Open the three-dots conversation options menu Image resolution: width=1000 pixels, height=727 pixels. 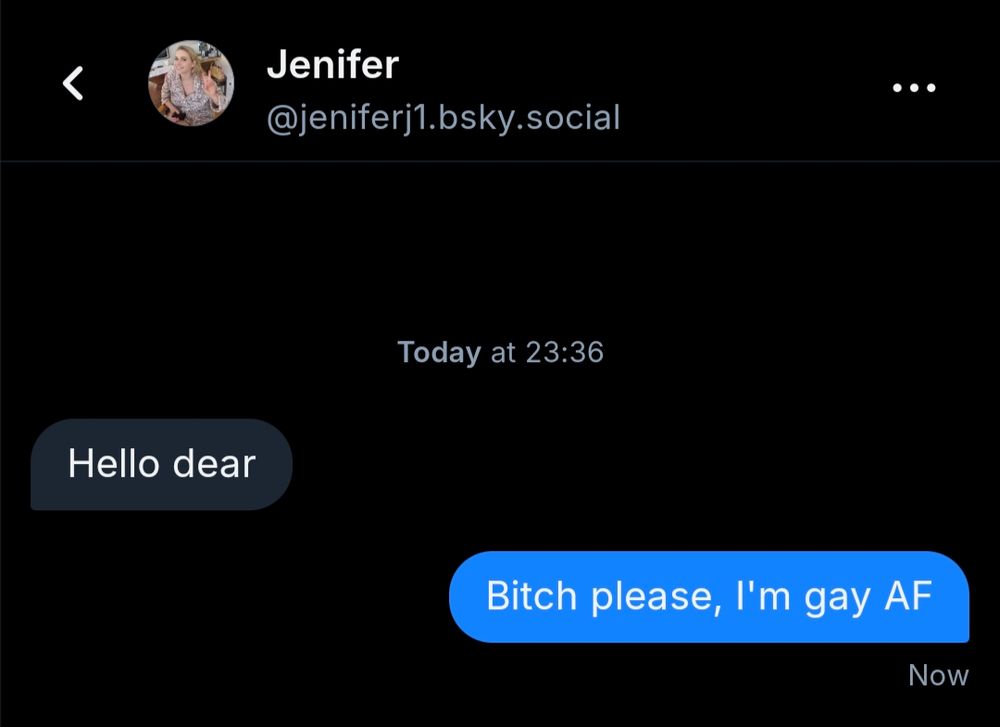(914, 87)
